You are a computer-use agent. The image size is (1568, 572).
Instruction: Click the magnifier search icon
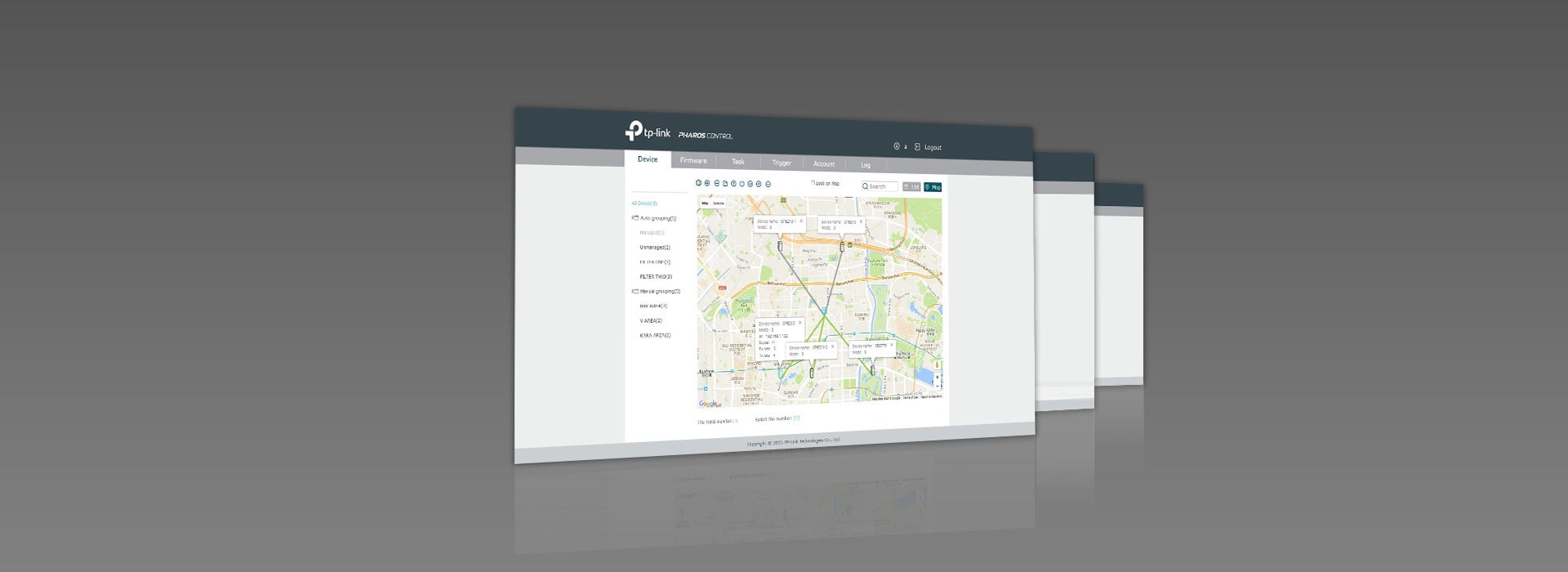point(866,186)
